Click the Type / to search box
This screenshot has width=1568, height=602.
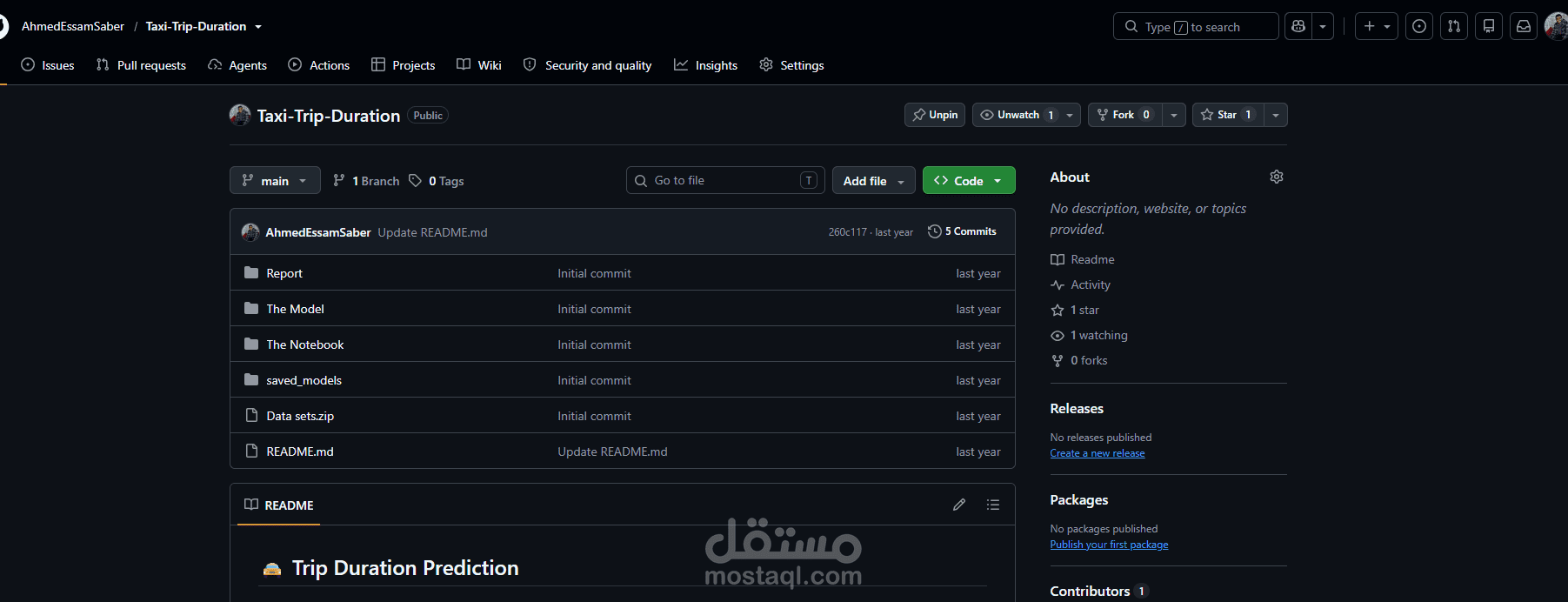click(1196, 27)
